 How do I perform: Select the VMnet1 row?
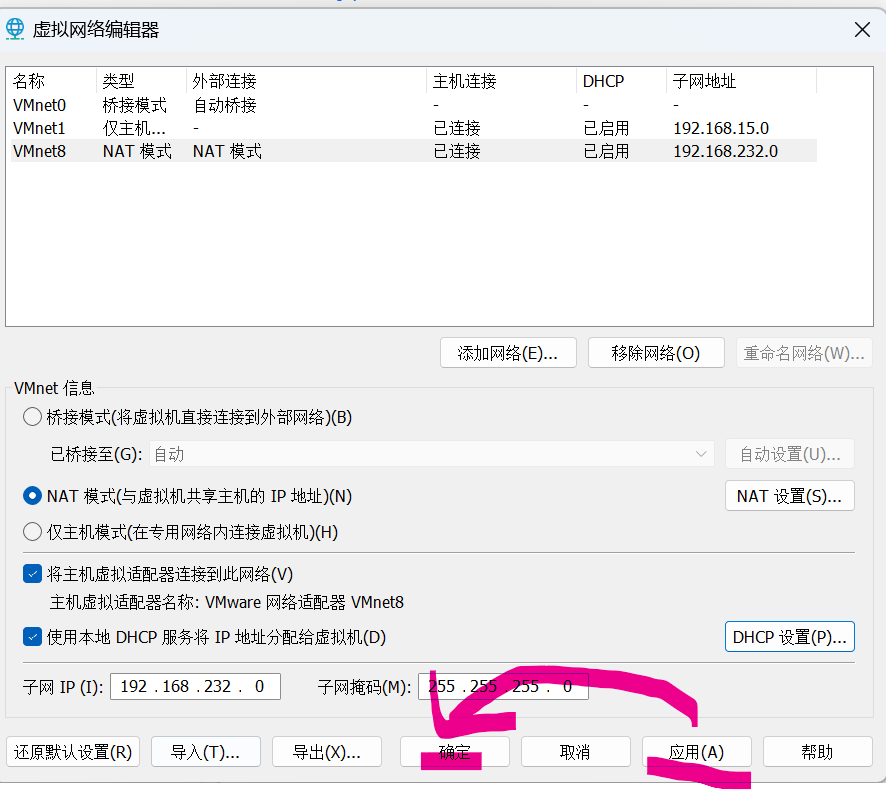tap(414, 128)
